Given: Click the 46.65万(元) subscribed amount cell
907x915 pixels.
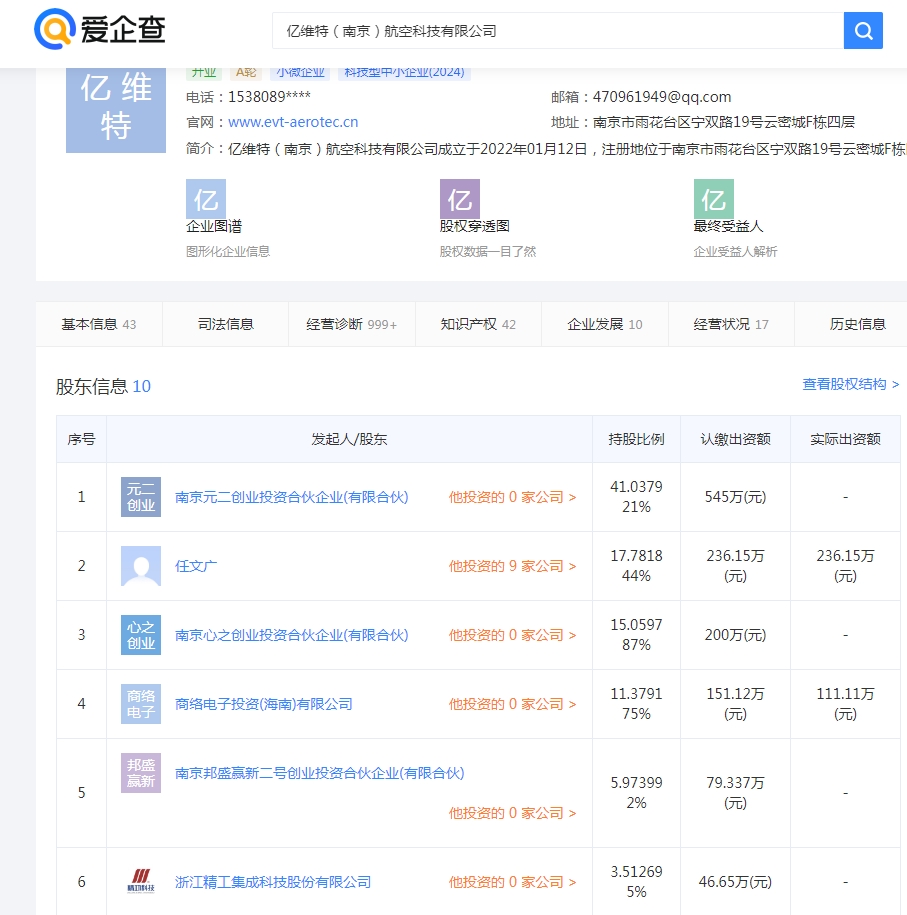Looking at the screenshot, I should pyautogui.click(x=735, y=881).
